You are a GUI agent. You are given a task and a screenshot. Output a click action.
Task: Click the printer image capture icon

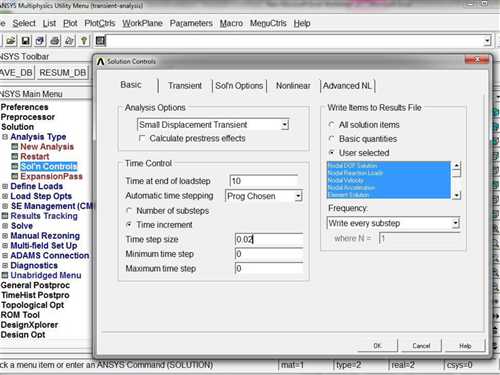(55, 41)
